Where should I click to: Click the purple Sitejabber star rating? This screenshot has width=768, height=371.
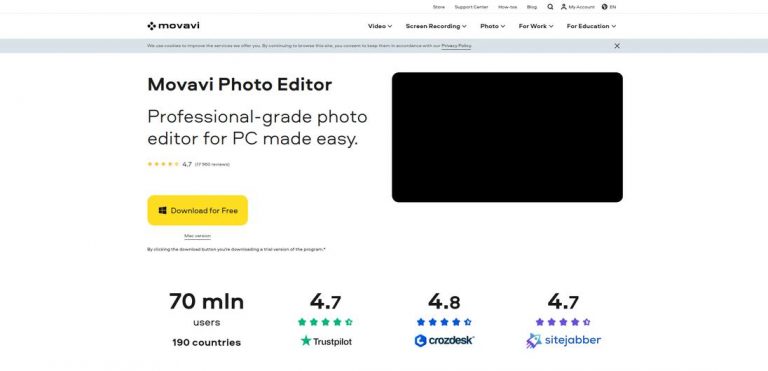click(563, 322)
